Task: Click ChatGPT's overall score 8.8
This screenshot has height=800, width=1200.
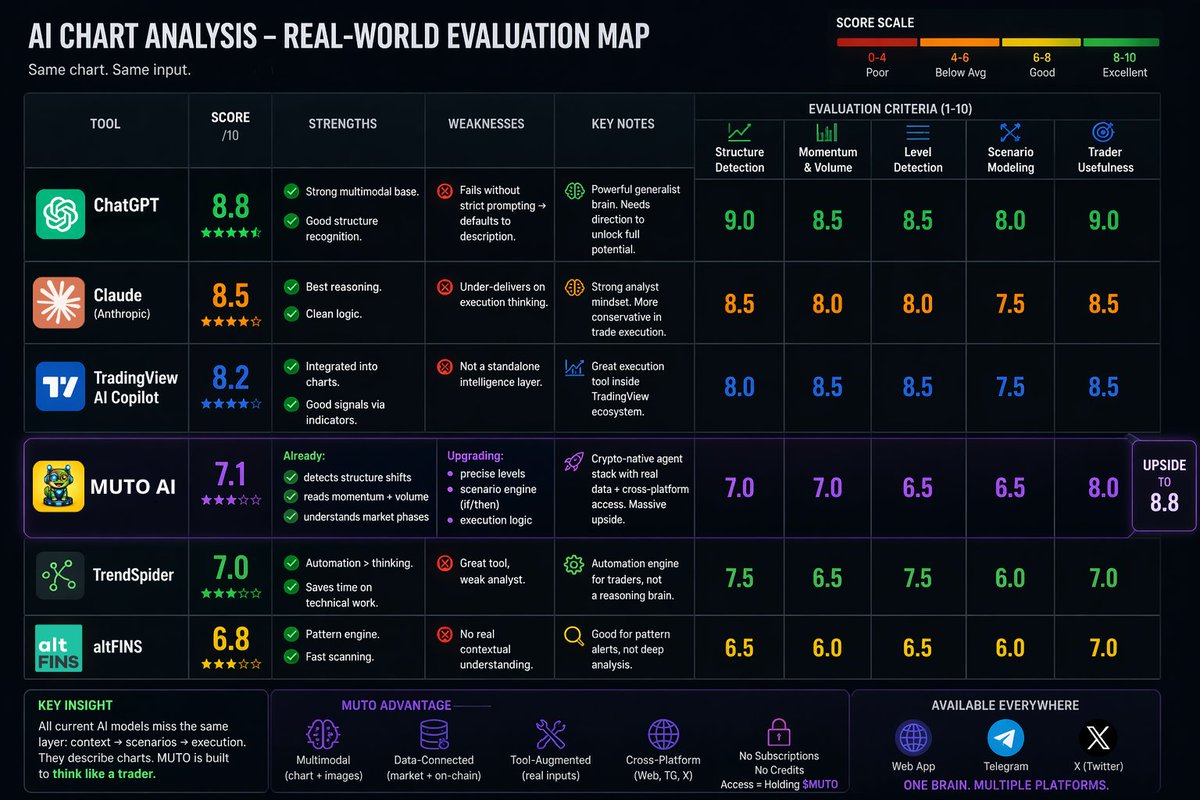Action: click(x=230, y=206)
